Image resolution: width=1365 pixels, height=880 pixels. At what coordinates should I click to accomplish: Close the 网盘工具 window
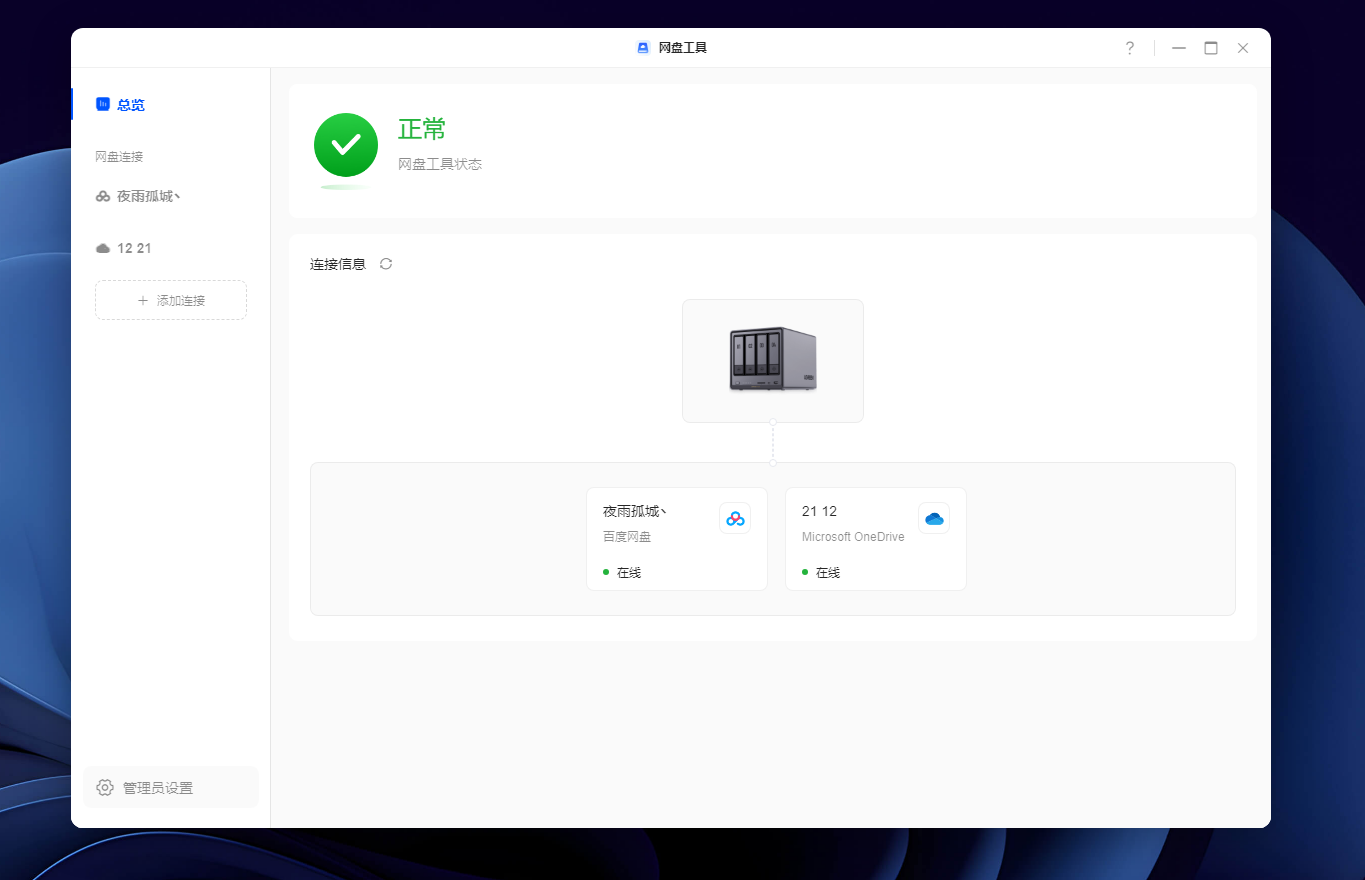coord(1243,48)
